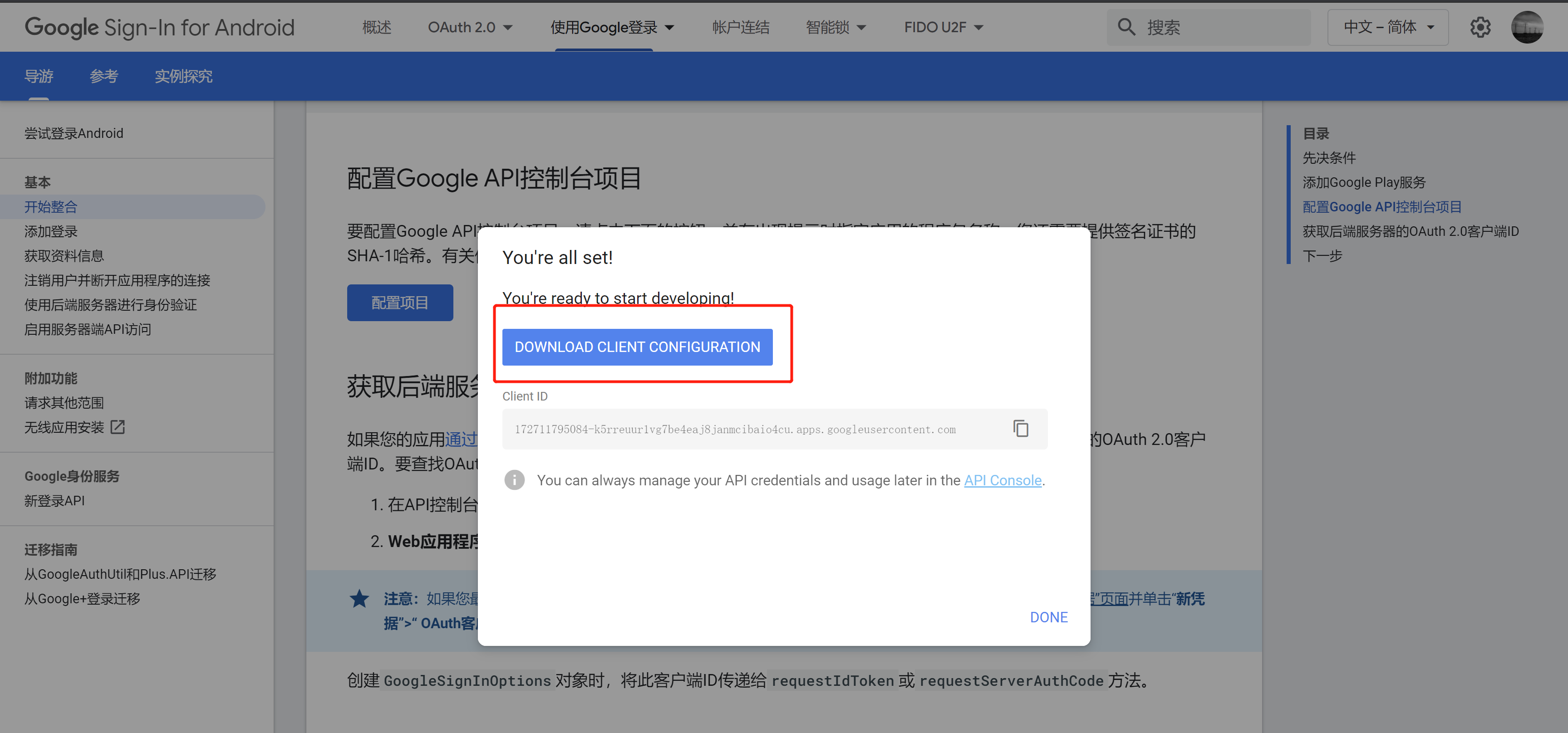
Task: Click the Google身份服务 sidebar section header
Action: click(72, 476)
